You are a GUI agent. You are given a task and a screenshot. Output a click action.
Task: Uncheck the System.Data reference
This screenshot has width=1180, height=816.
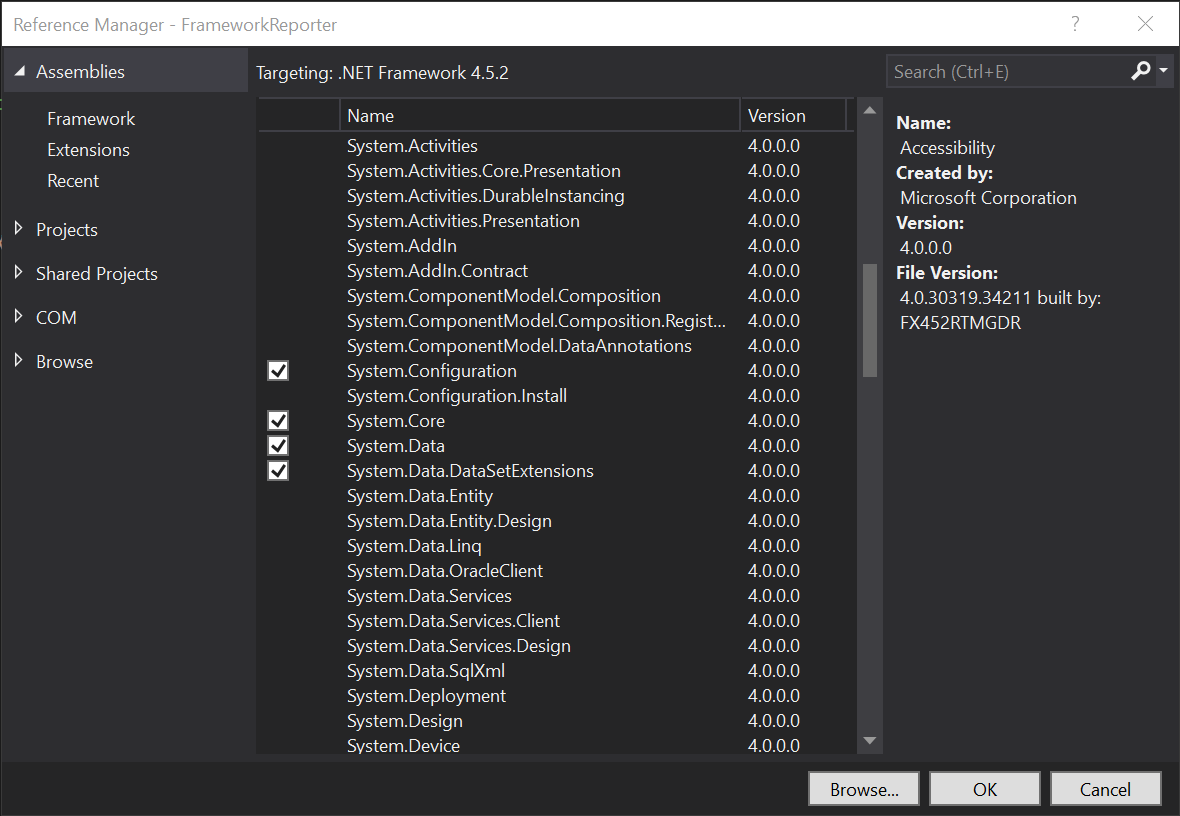click(x=278, y=445)
